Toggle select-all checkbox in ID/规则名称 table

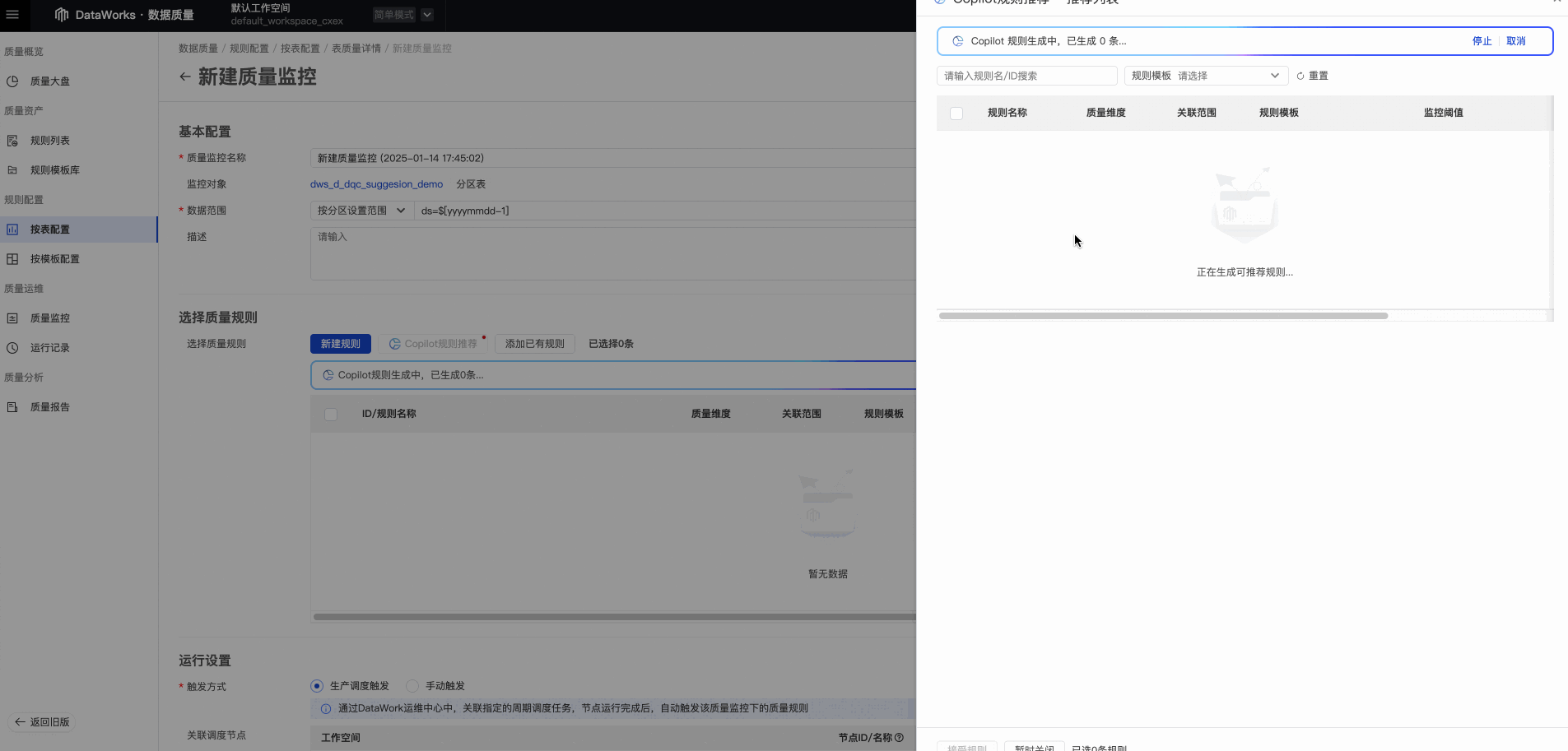pos(331,415)
